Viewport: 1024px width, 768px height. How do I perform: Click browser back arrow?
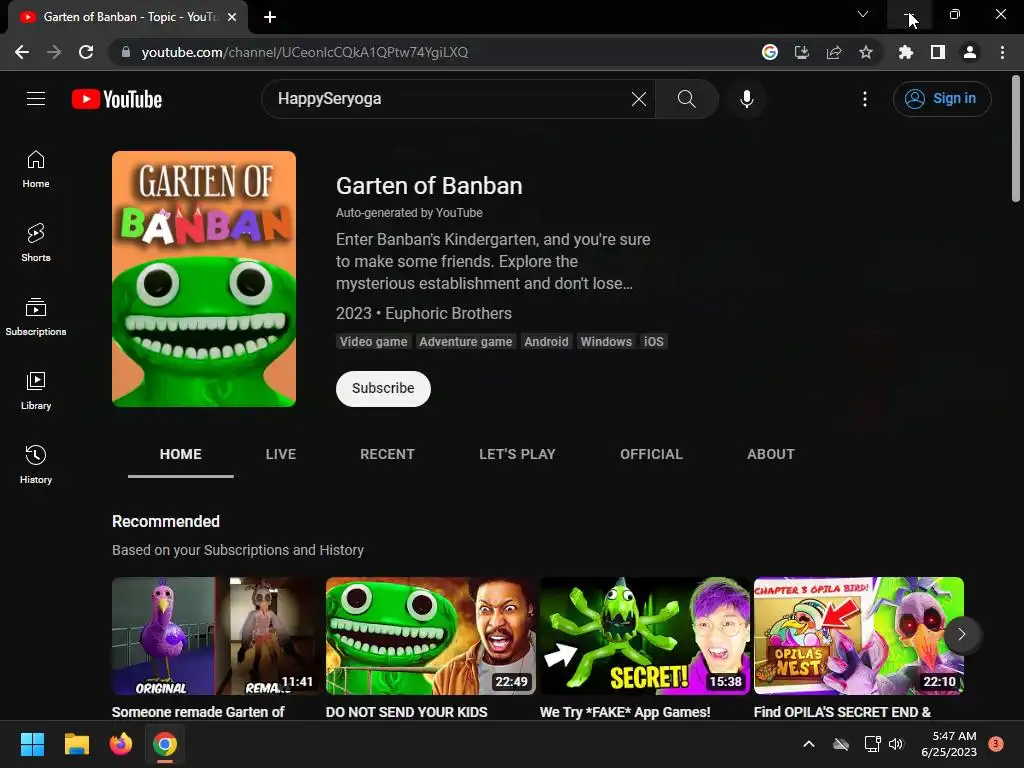22,52
